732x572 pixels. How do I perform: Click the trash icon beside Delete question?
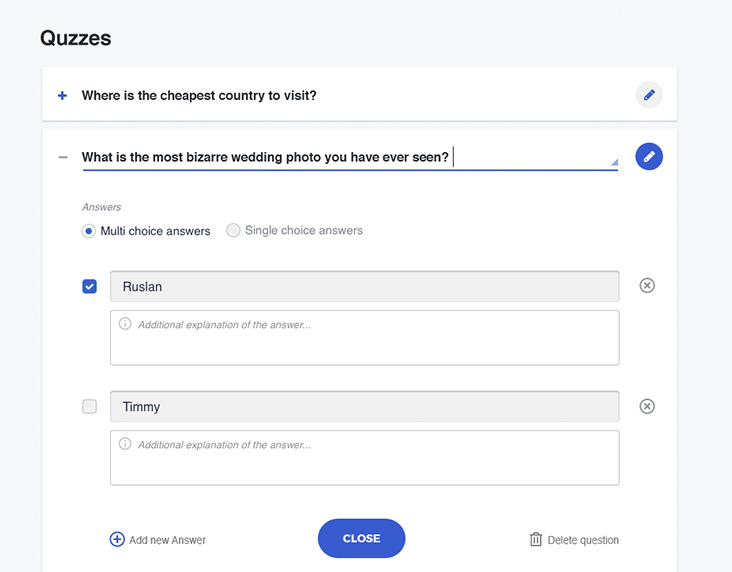[536, 539]
